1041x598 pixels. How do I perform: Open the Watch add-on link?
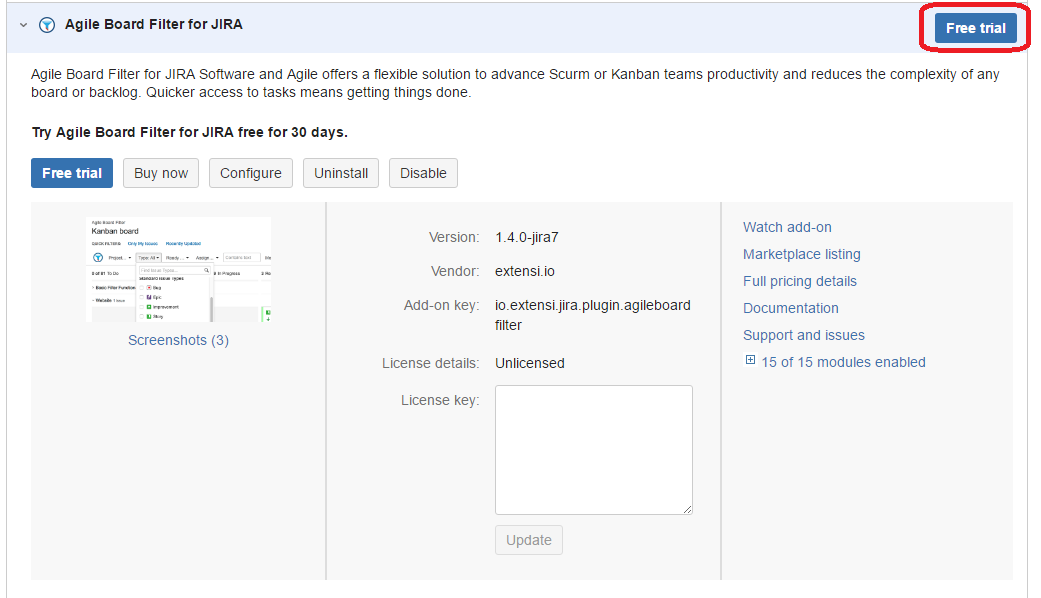coord(787,227)
